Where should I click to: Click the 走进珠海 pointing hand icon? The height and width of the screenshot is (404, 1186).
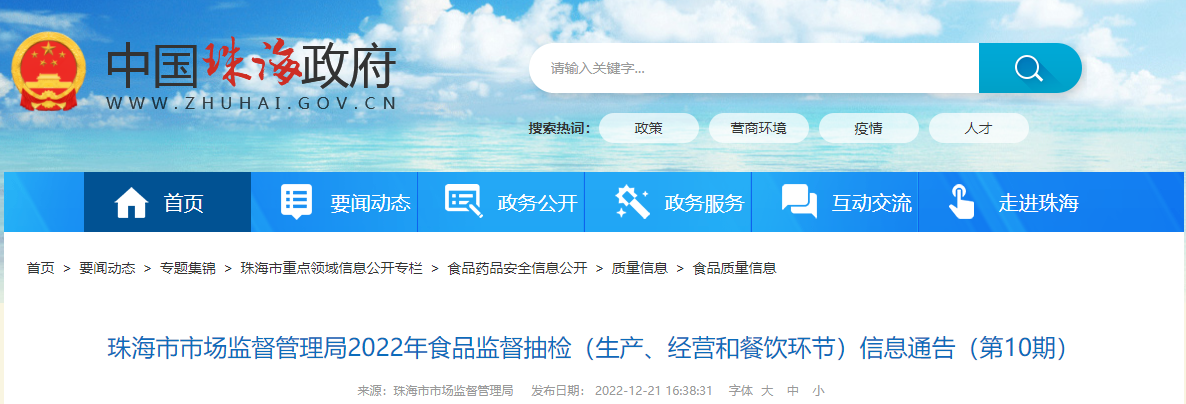(x=961, y=202)
